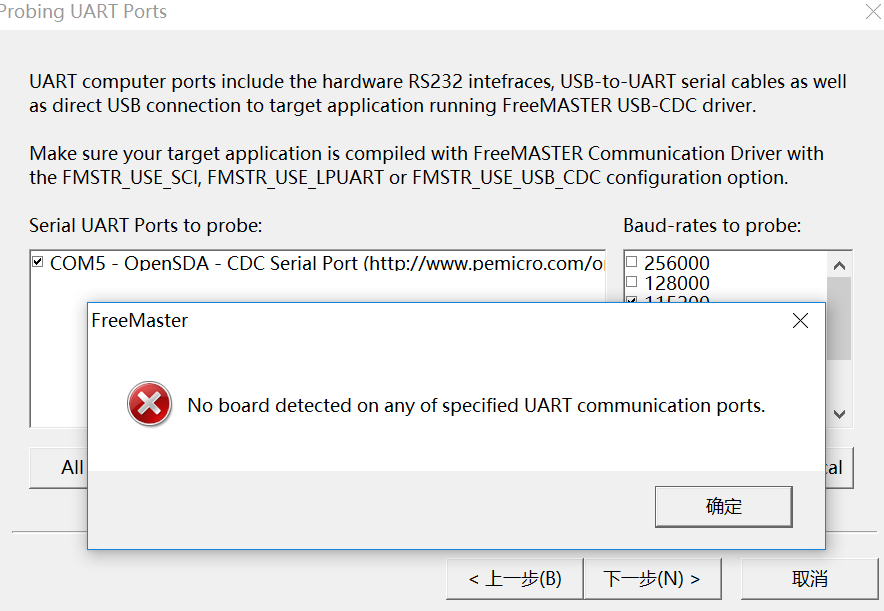Click the 'Serial UART Ports to probe:' label
The height and width of the screenshot is (611, 884).
[145, 226]
